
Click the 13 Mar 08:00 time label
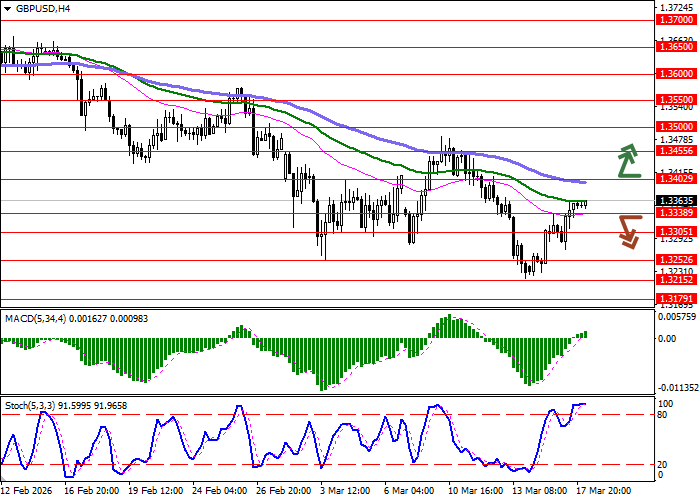(540, 491)
